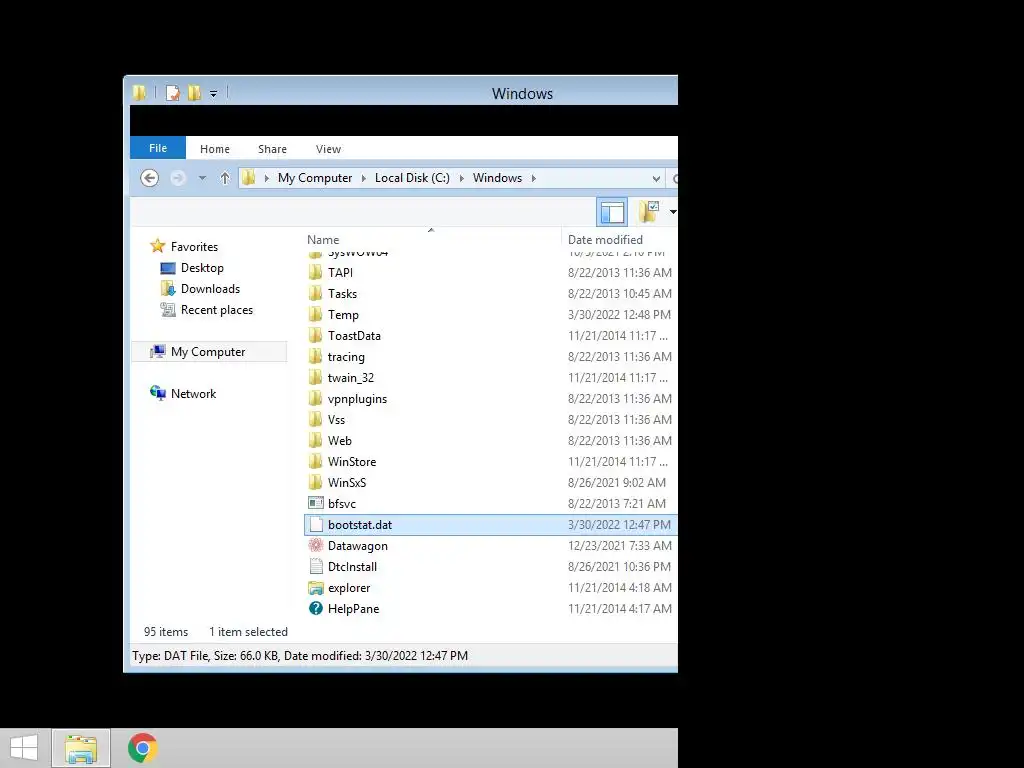
Task: Click DtcInstall date 8/26/2021 10:36 PM
Action: pyautogui.click(x=619, y=566)
